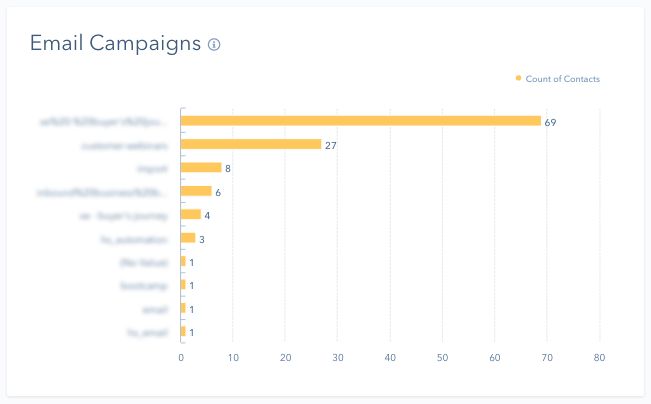This screenshot has width=651, height=404.
Task: Click the bar with 8 contacts
Action: pos(201,168)
